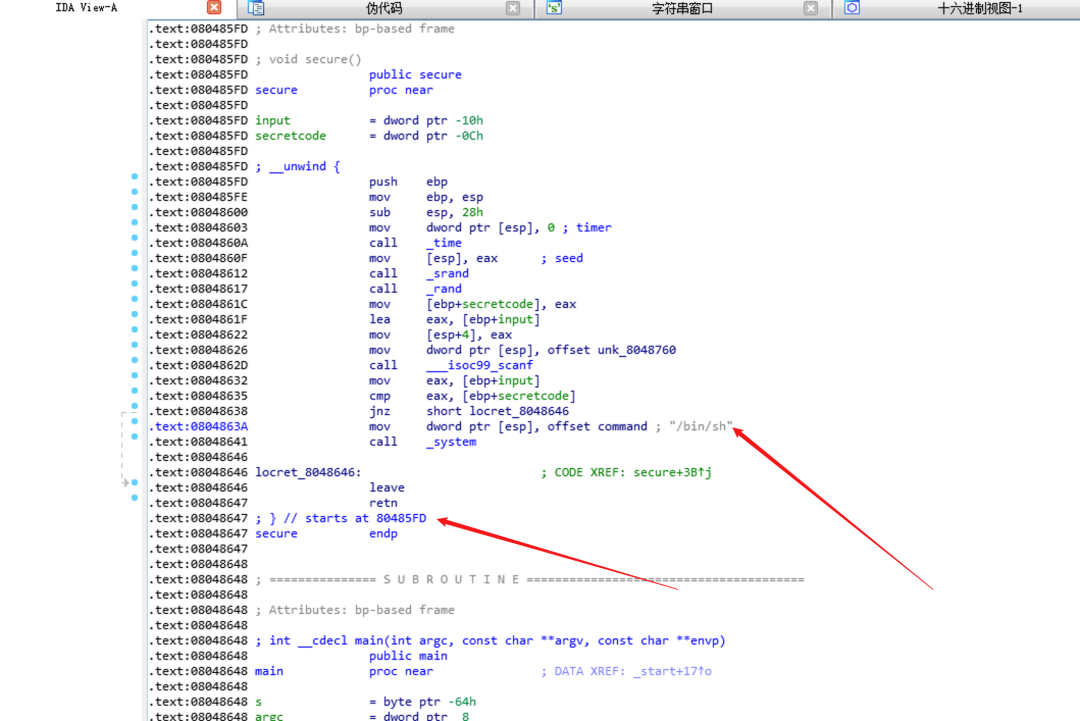Toggle breakpoint dot at jnz instruction line
The height and width of the screenshot is (721, 1080).
coord(135,411)
